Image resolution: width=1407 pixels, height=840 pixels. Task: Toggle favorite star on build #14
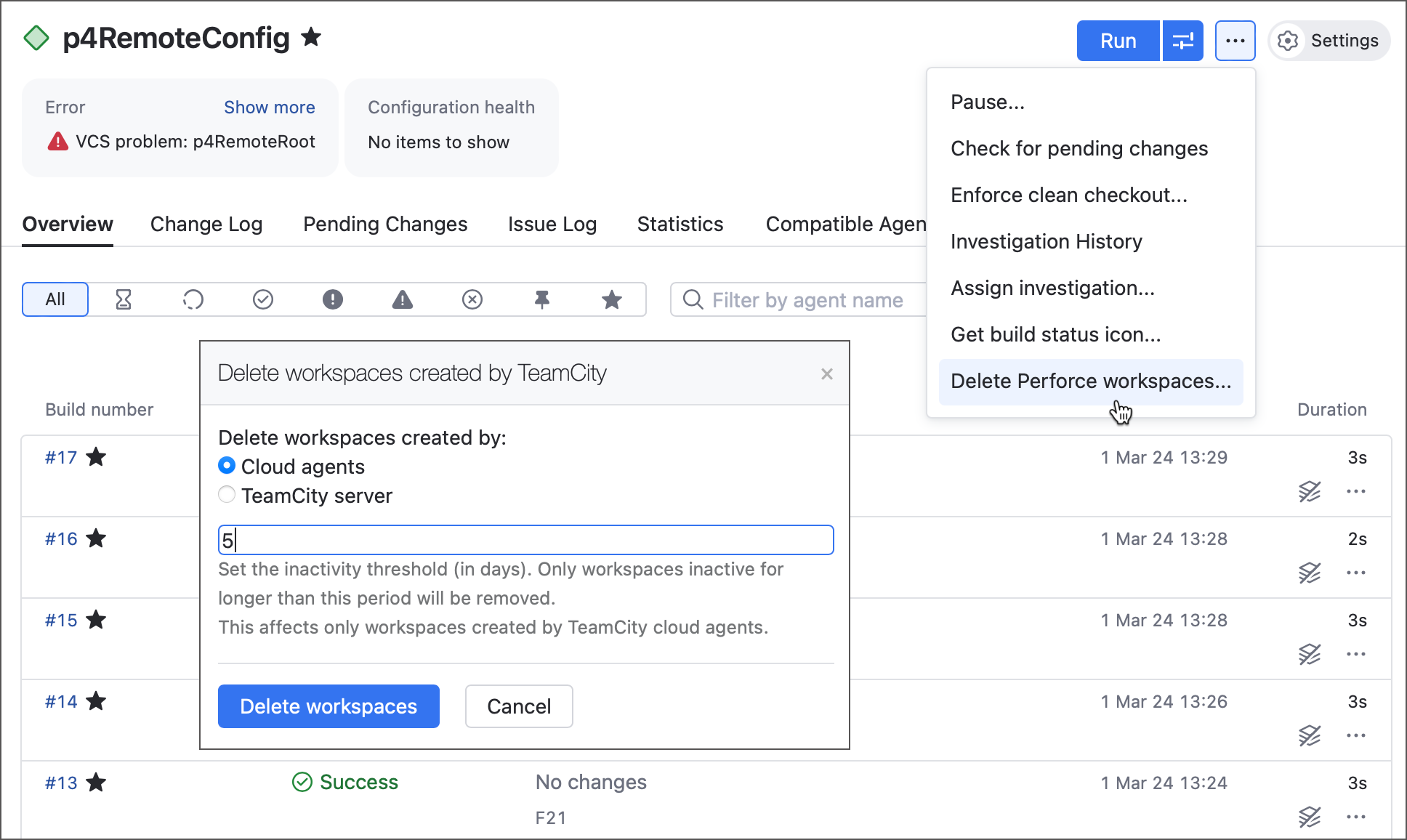(96, 700)
